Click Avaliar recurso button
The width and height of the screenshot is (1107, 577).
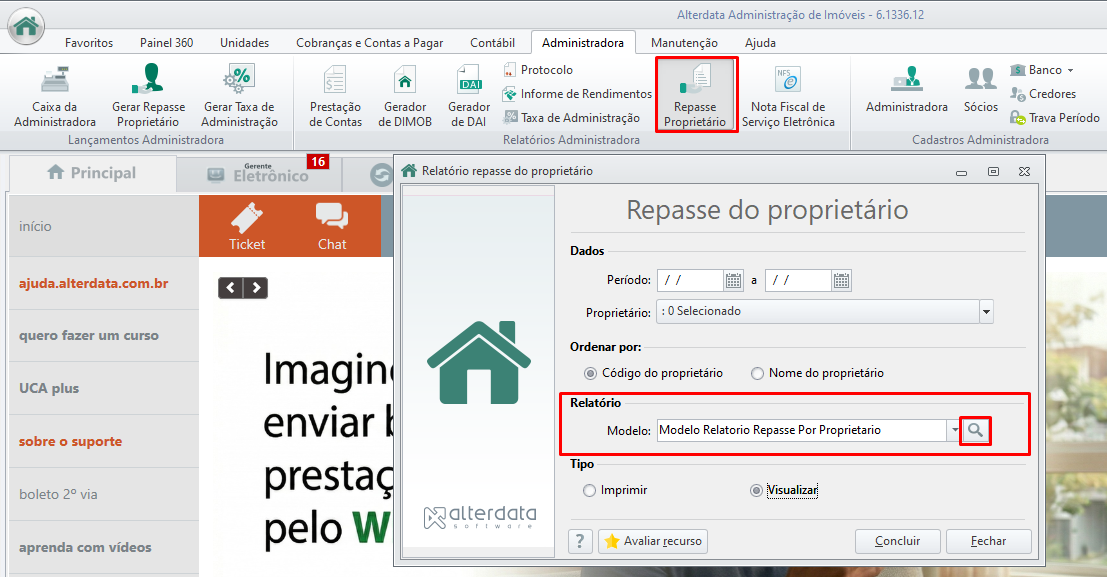coord(653,541)
